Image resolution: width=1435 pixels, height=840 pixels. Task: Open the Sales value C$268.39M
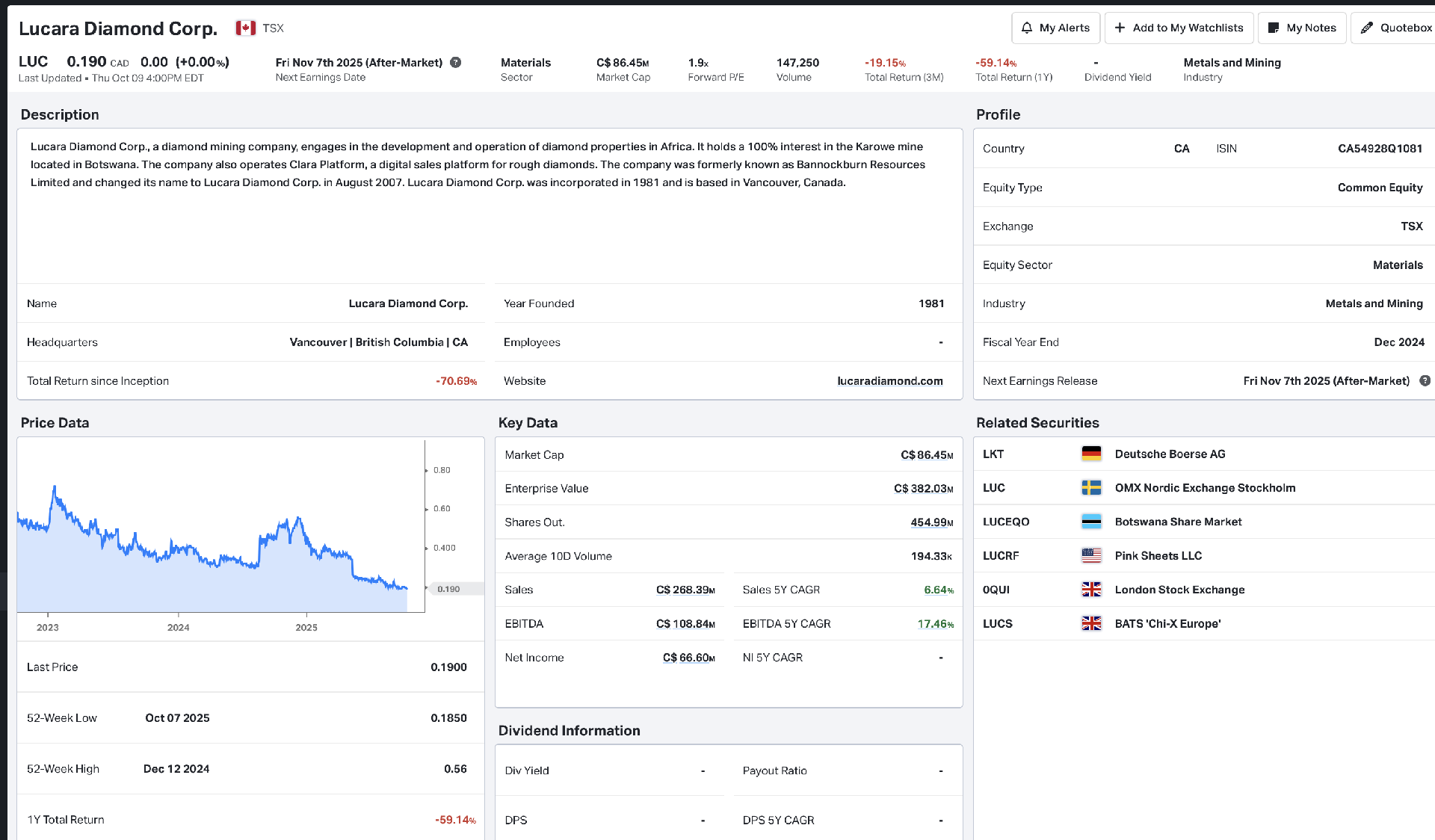tap(685, 590)
